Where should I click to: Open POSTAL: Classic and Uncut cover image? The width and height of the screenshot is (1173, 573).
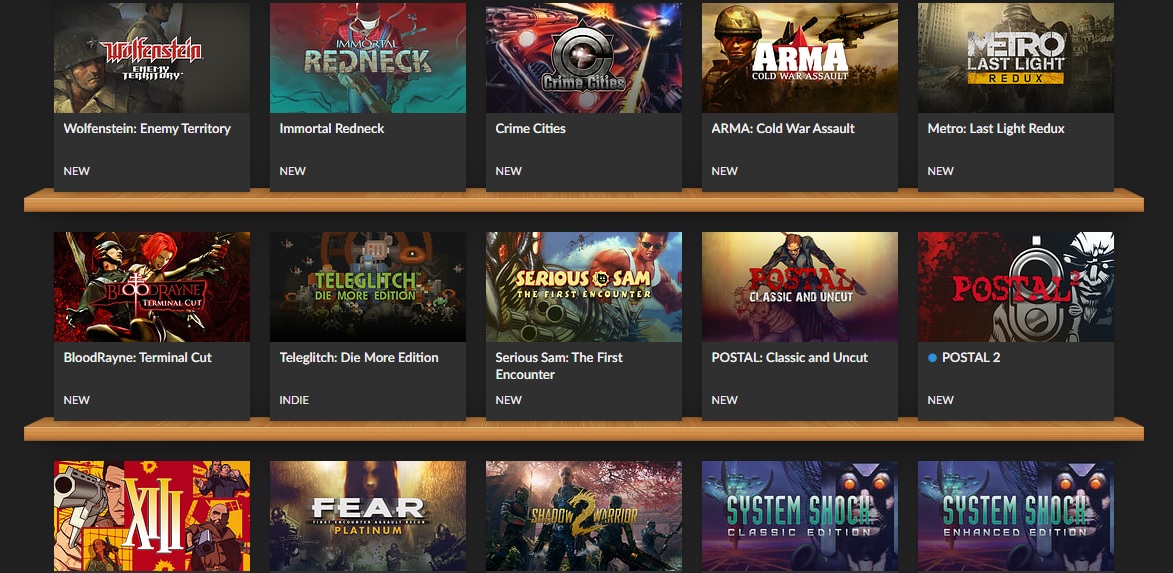pos(800,286)
